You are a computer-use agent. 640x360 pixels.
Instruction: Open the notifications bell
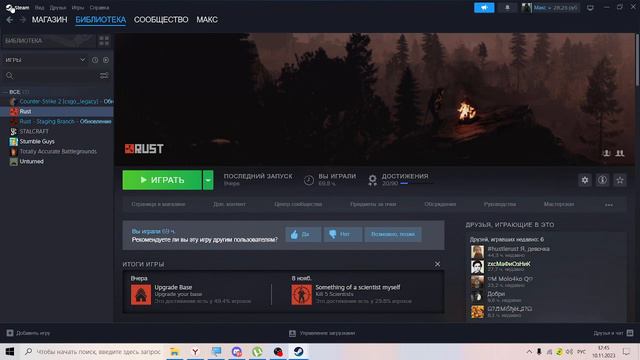(507, 7)
